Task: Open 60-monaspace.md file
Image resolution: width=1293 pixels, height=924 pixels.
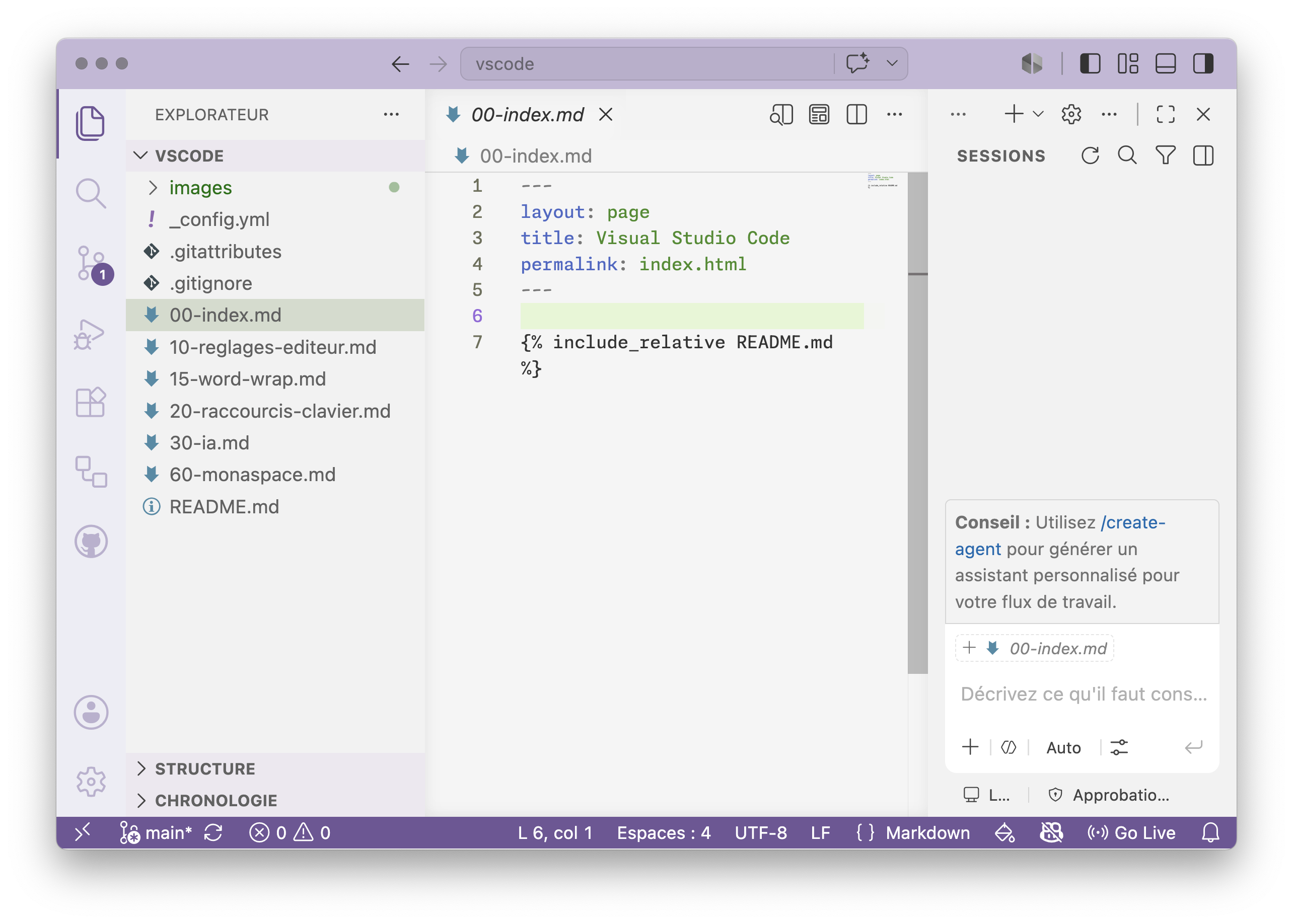Action: (x=275, y=474)
